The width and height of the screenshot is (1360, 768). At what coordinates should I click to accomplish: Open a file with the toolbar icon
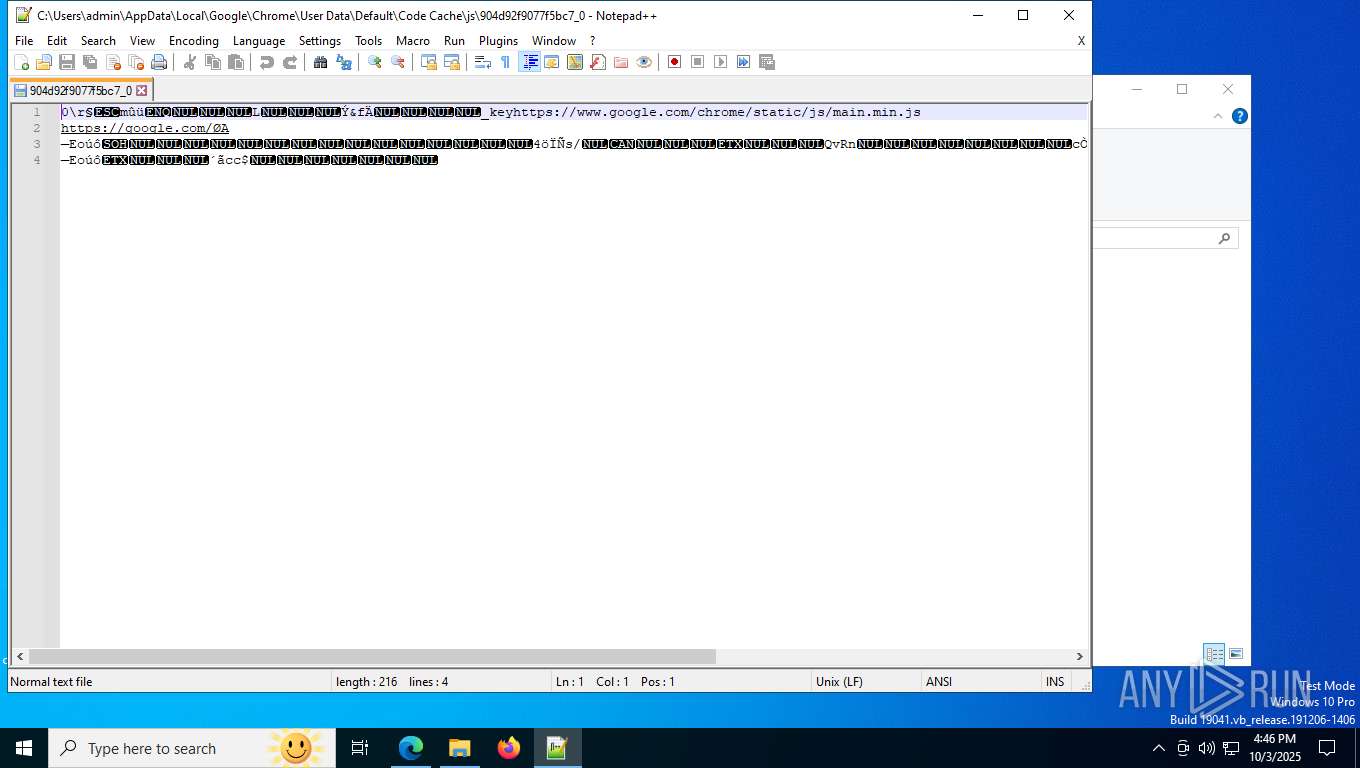click(x=44, y=62)
